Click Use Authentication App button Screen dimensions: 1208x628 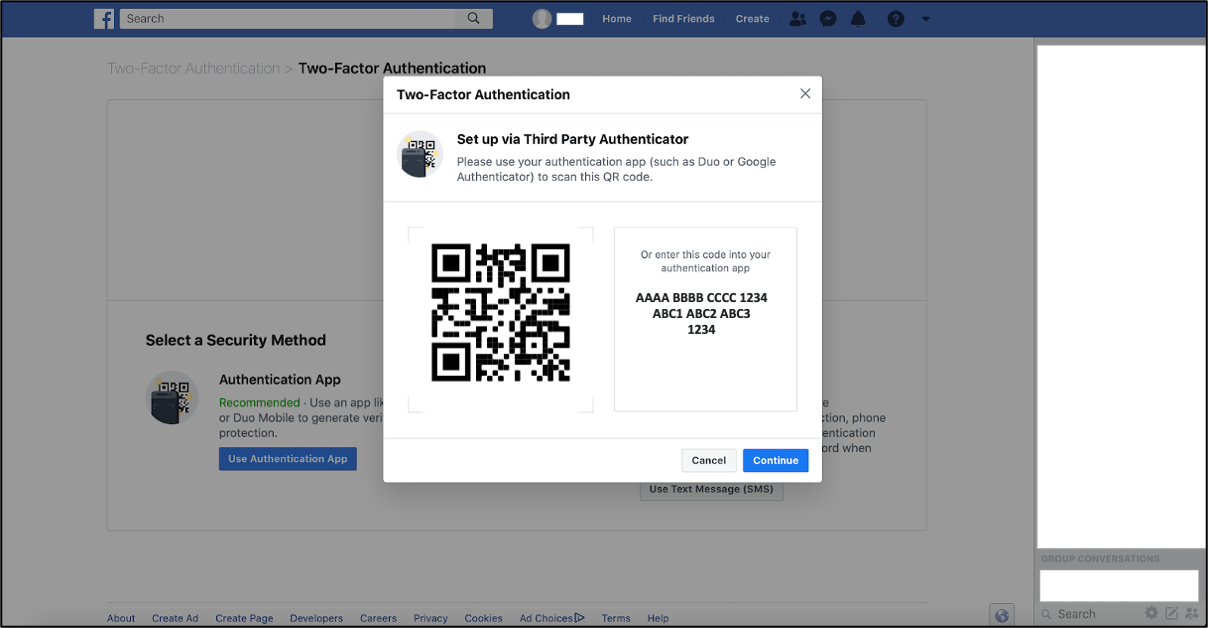[288, 459]
